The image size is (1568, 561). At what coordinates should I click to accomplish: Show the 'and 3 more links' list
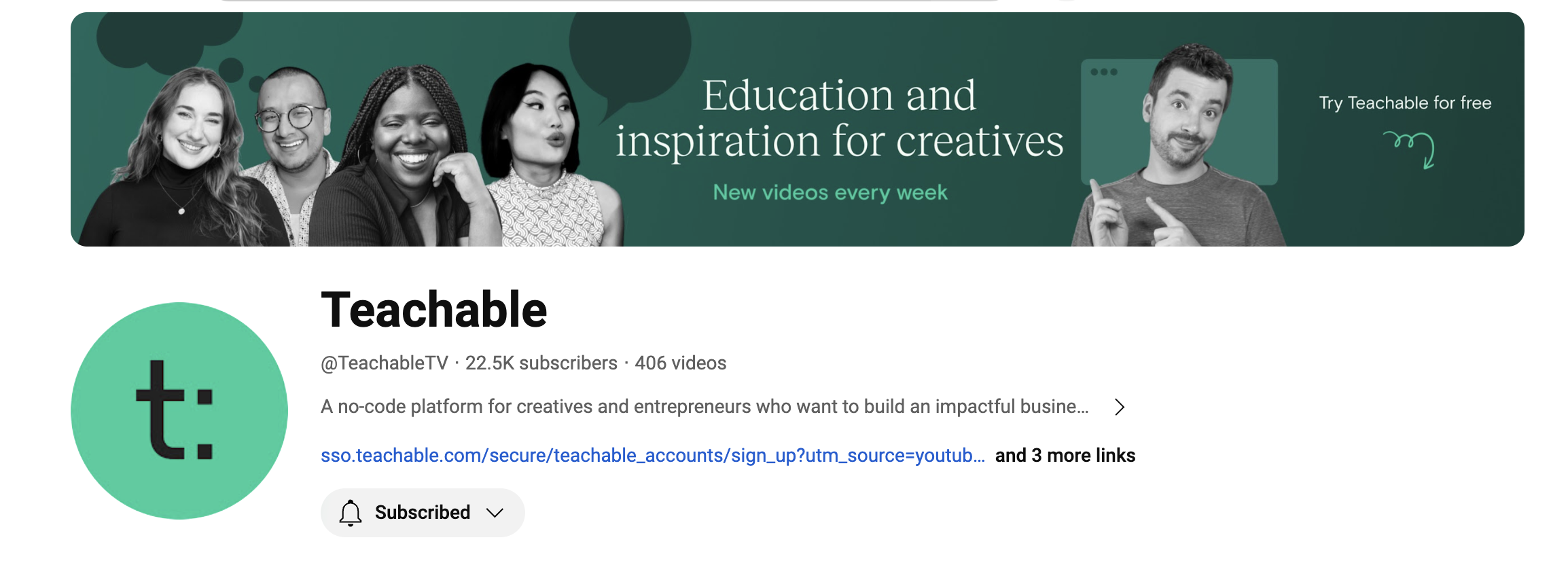(x=1065, y=455)
